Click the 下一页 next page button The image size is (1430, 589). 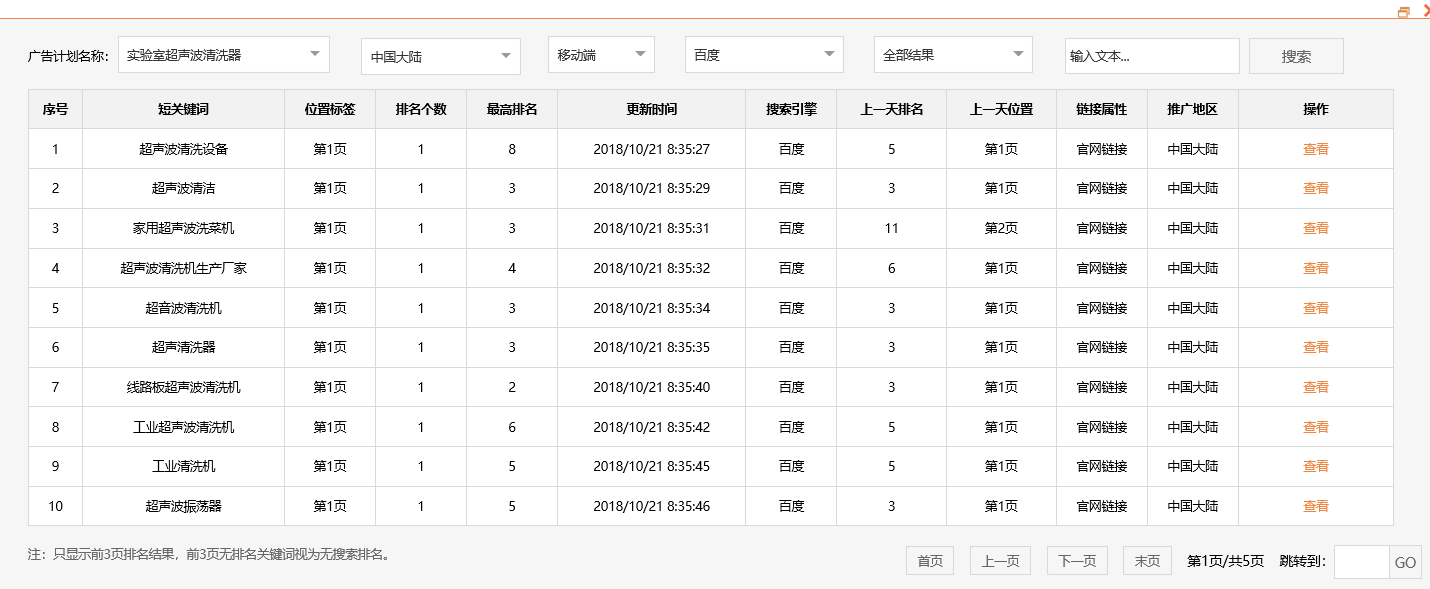pyautogui.click(x=1077, y=561)
